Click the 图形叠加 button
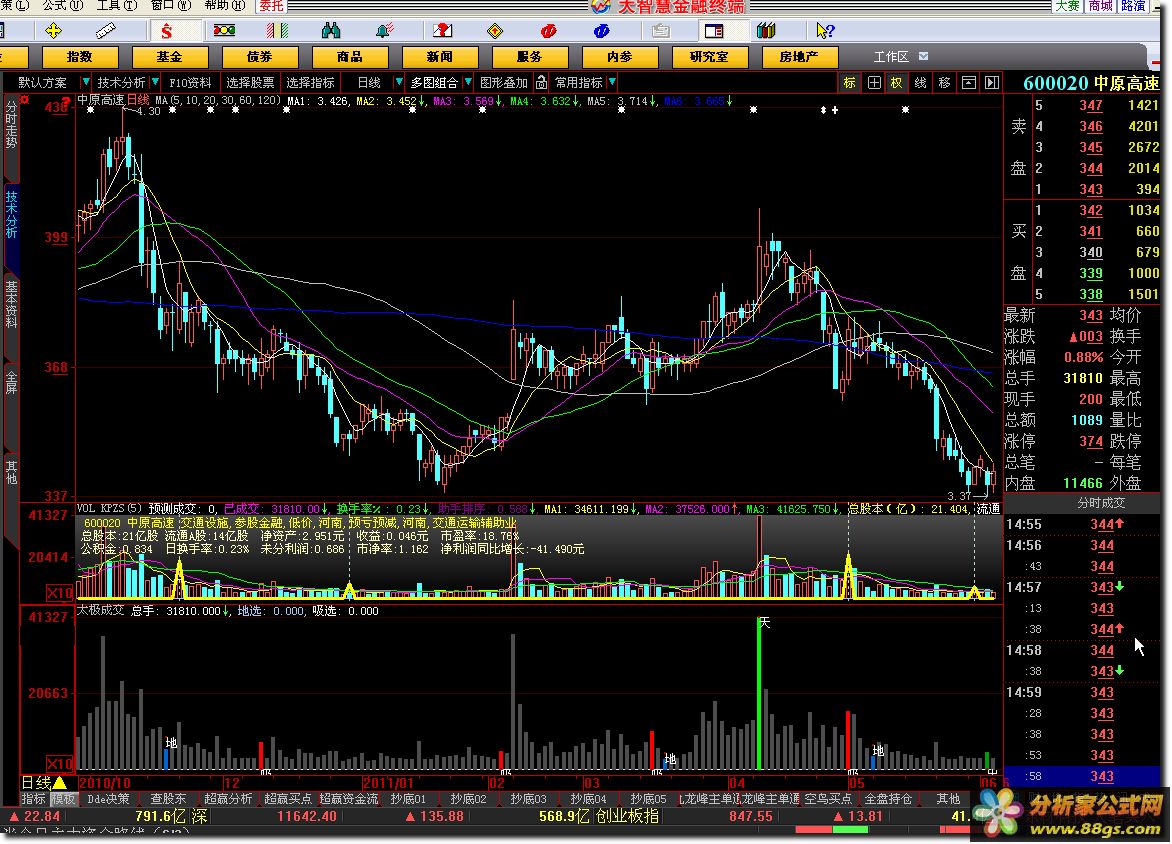The height and width of the screenshot is (844, 1172). 503,82
